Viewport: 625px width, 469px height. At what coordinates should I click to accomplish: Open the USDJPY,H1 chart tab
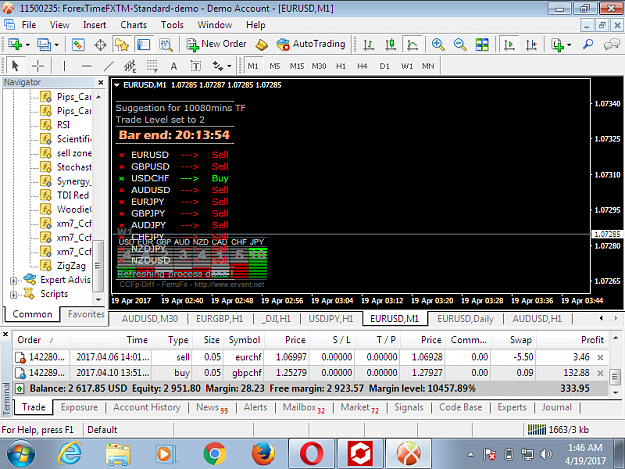331,319
